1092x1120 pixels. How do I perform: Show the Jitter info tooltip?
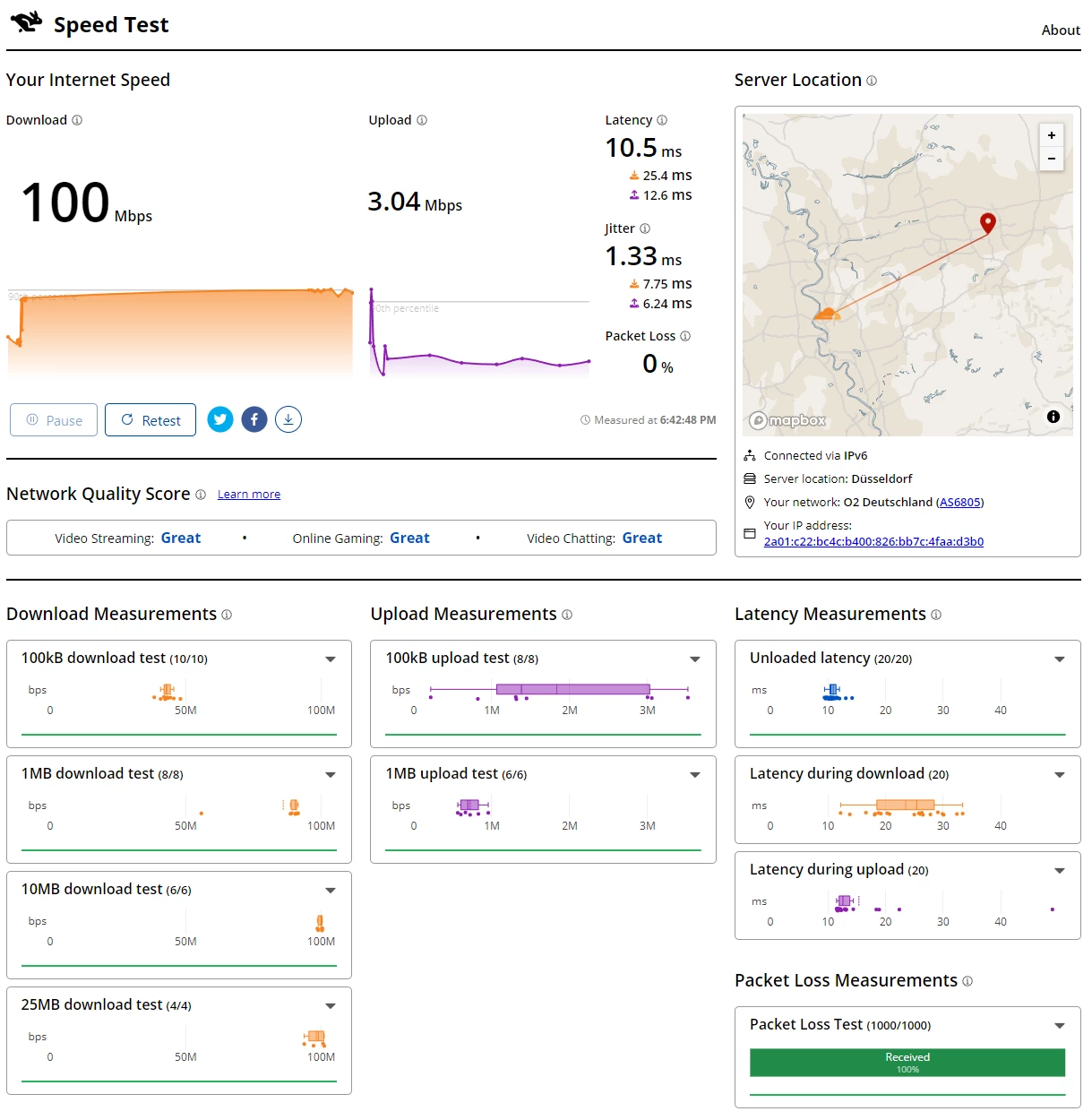645,228
